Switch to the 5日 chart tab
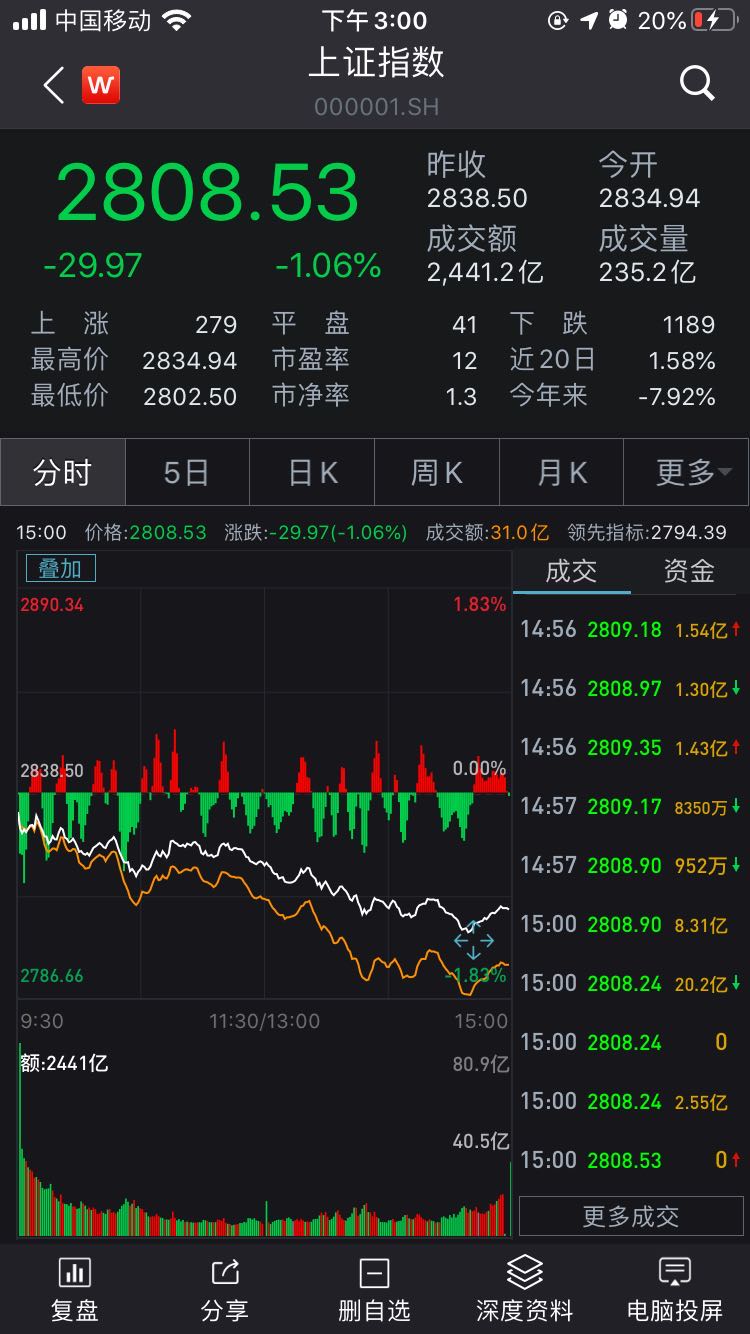The height and width of the screenshot is (1334, 750). click(x=187, y=472)
